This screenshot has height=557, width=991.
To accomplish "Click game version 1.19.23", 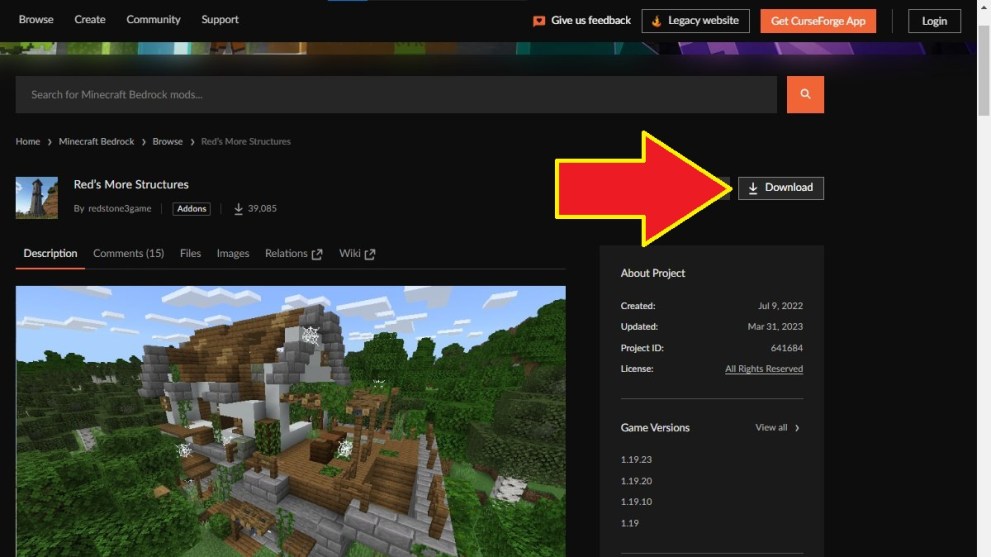I will coord(636,460).
